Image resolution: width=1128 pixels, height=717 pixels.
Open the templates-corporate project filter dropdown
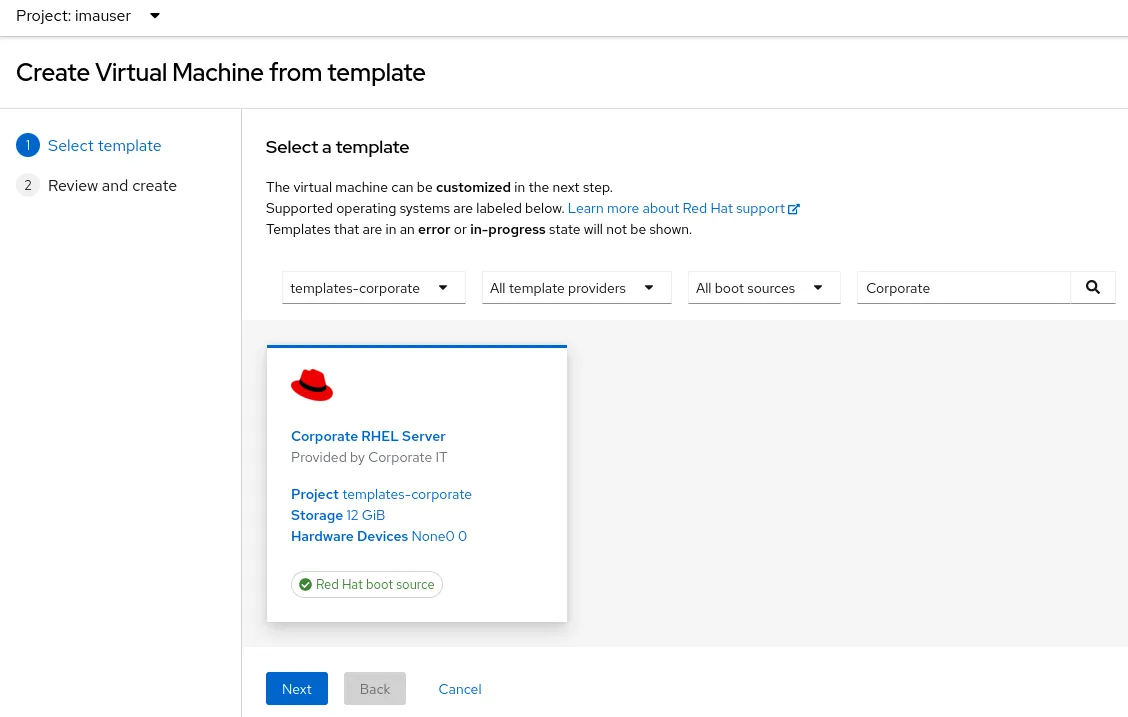[373, 288]
